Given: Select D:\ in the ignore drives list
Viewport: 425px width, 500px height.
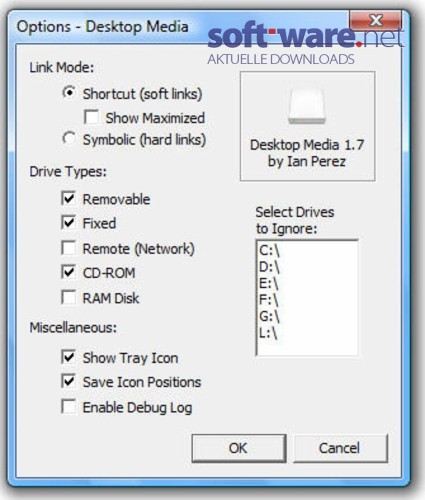Looking at the screenshot, I should (x=307, y=267).
